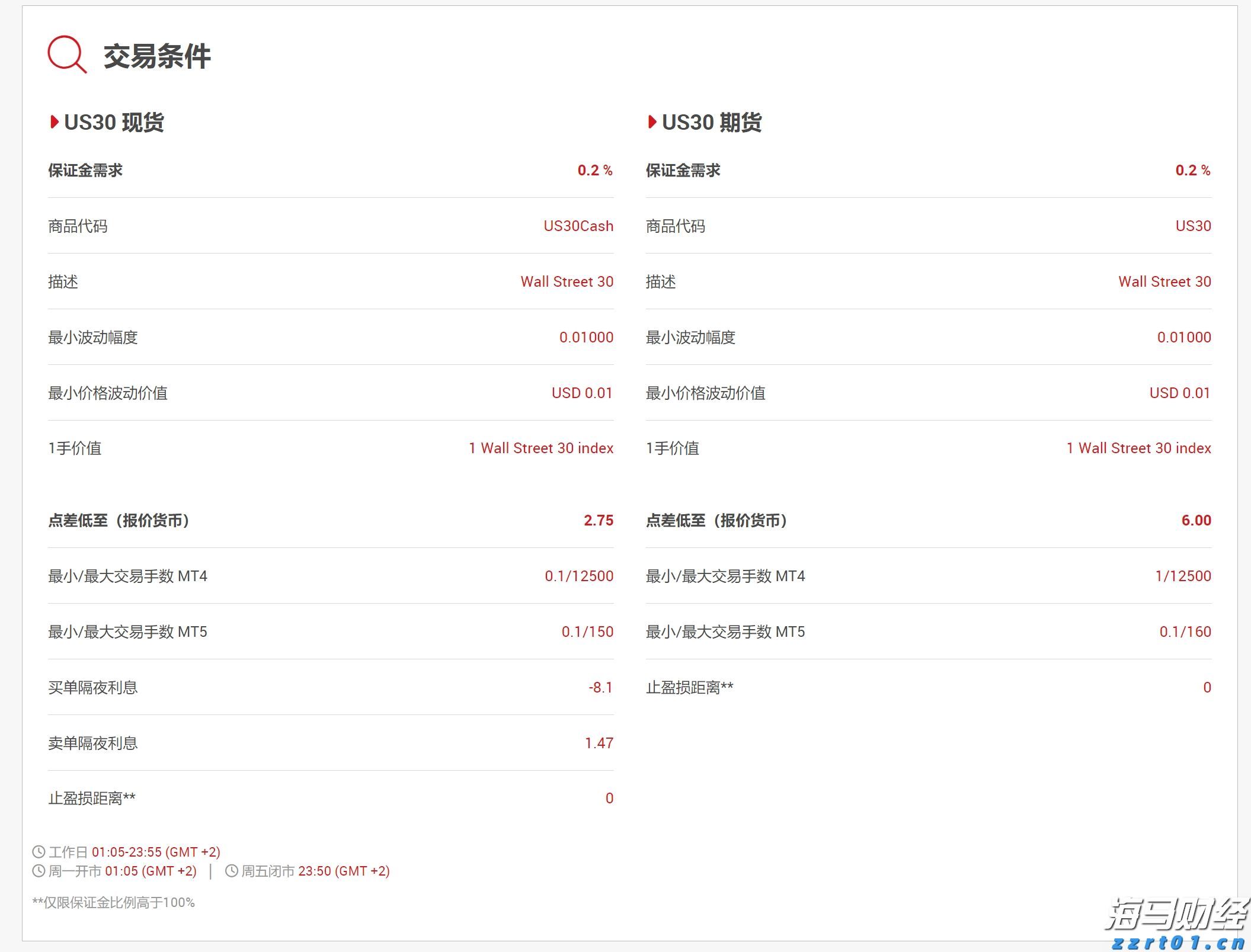Click the 6.00 spread value for 期货
This screenshot has height=952, width=1251.
pyautogui.click(x=1195, y=521)
